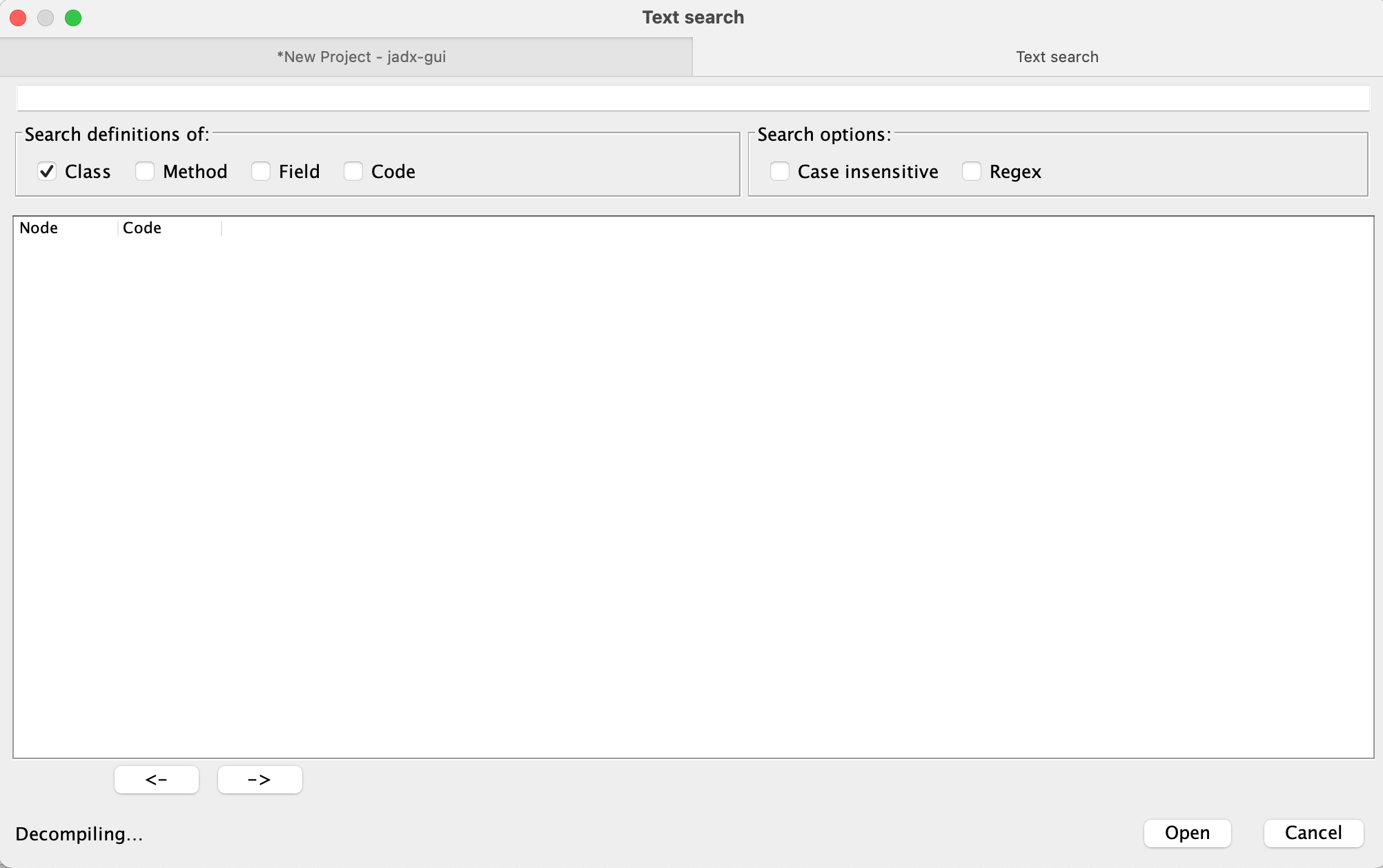Image resolution: width=1383 pixels, height=868 pixels.
Task: Sort results by the Code column
Action: click(142, 228)
